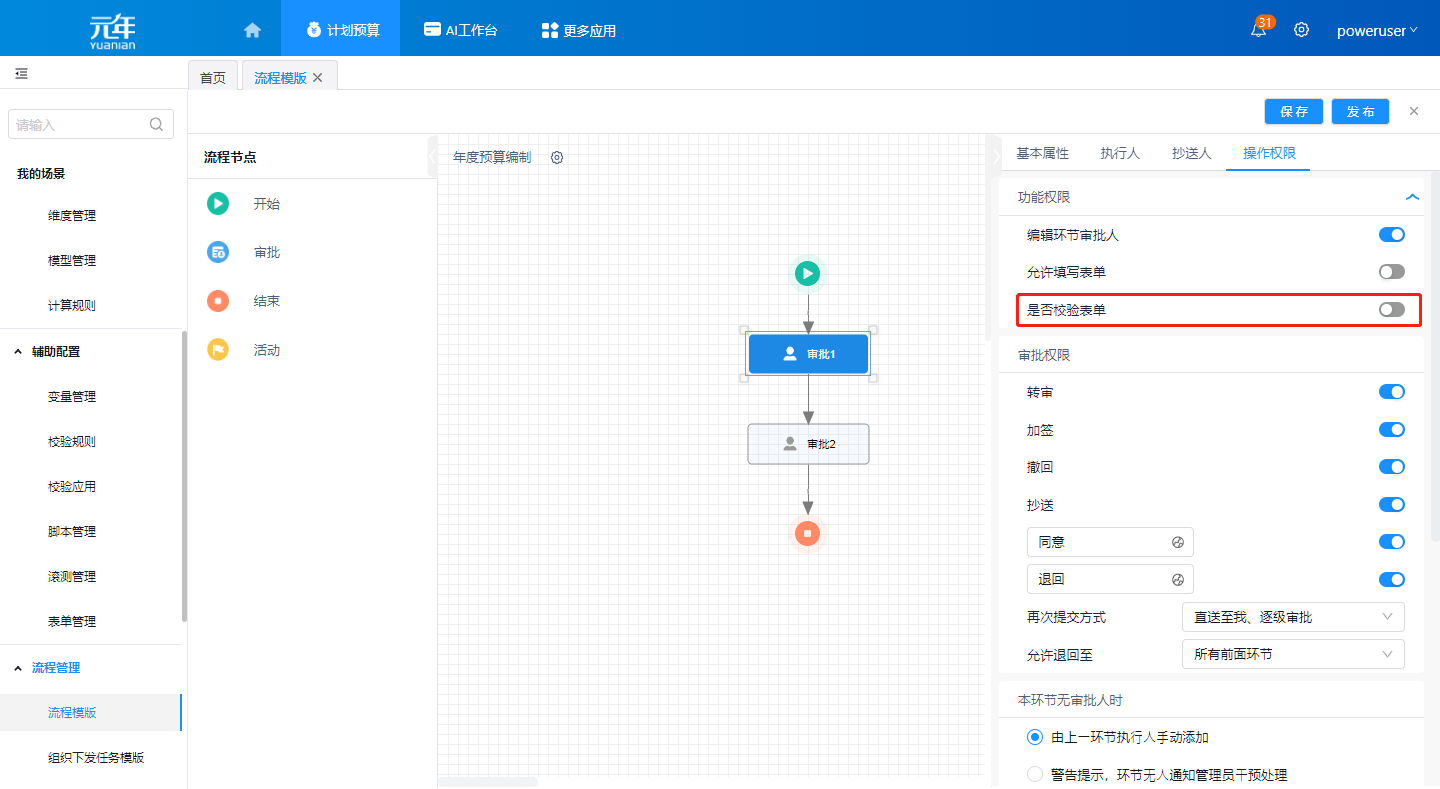
Task: Switch to the 执行人 tab
Action: (x=1120, y=153)
